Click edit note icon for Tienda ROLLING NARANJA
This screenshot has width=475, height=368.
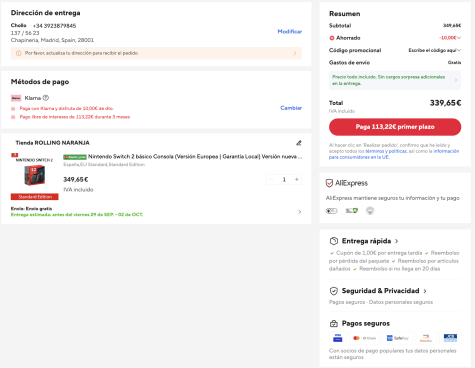(x=299, y=143)
